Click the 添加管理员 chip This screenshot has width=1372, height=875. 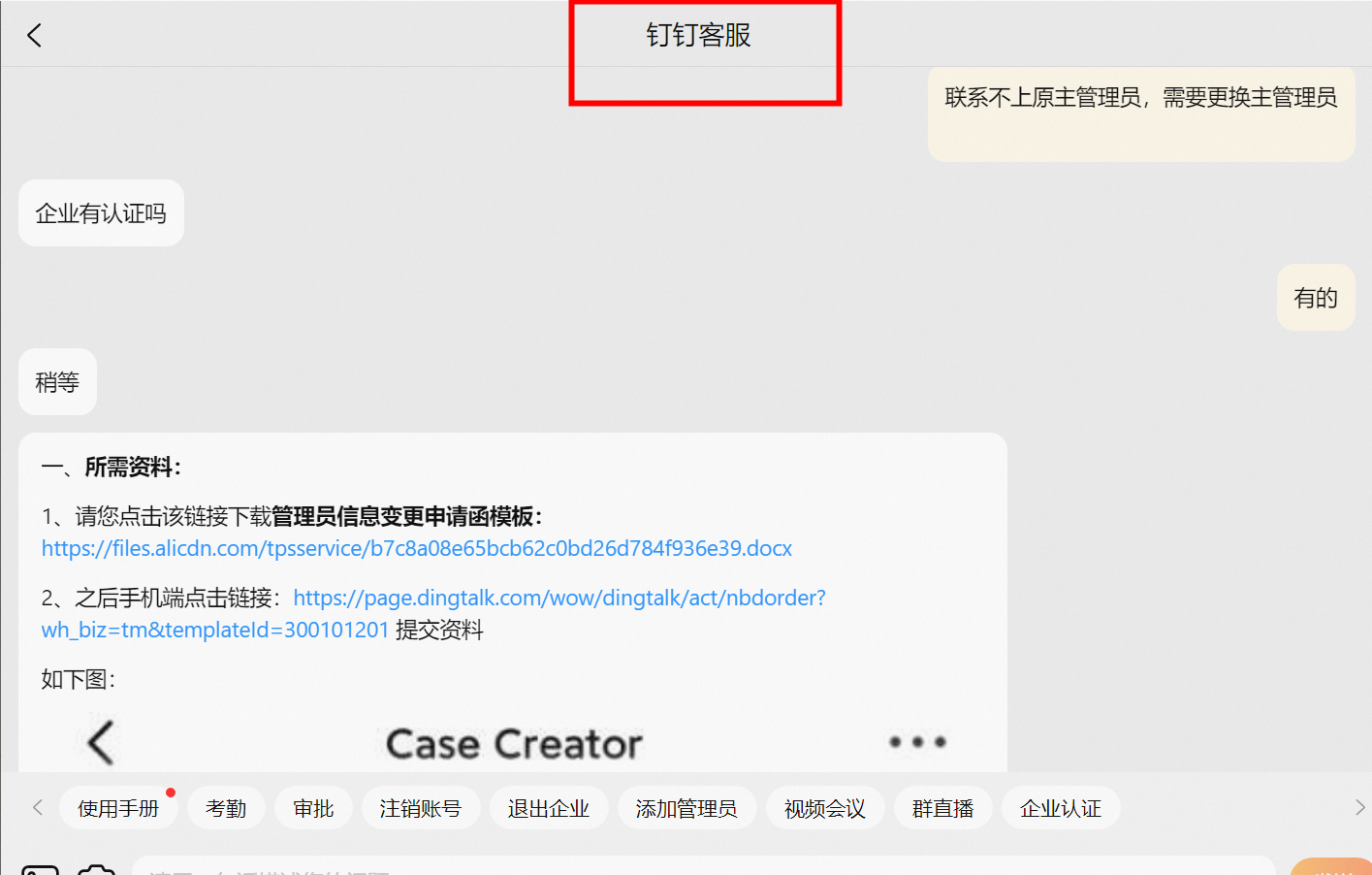[x=686, y=808]
